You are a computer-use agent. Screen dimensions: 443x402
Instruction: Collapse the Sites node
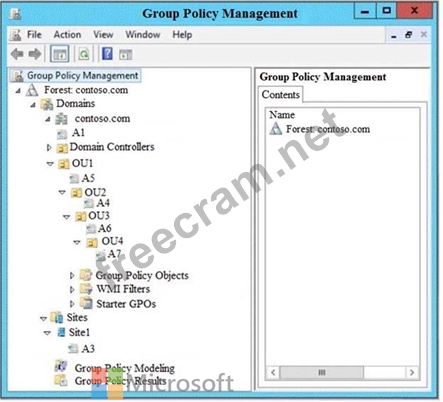click(x=43, y=319)
